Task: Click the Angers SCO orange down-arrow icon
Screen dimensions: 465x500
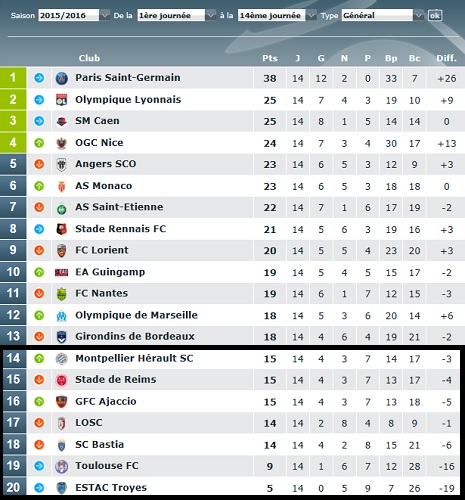Action: [x=39, y=164]
